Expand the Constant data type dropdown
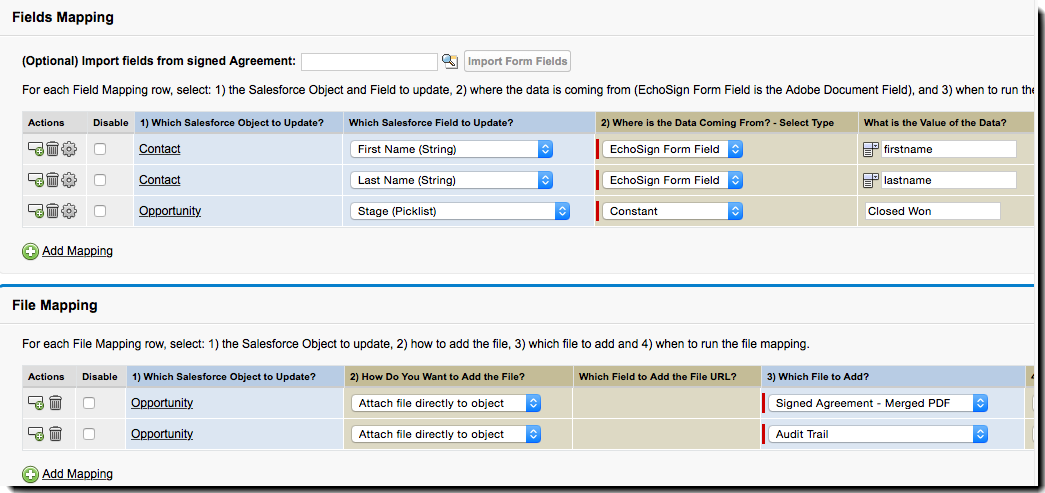1045x493 pixels. pos(672,211)
